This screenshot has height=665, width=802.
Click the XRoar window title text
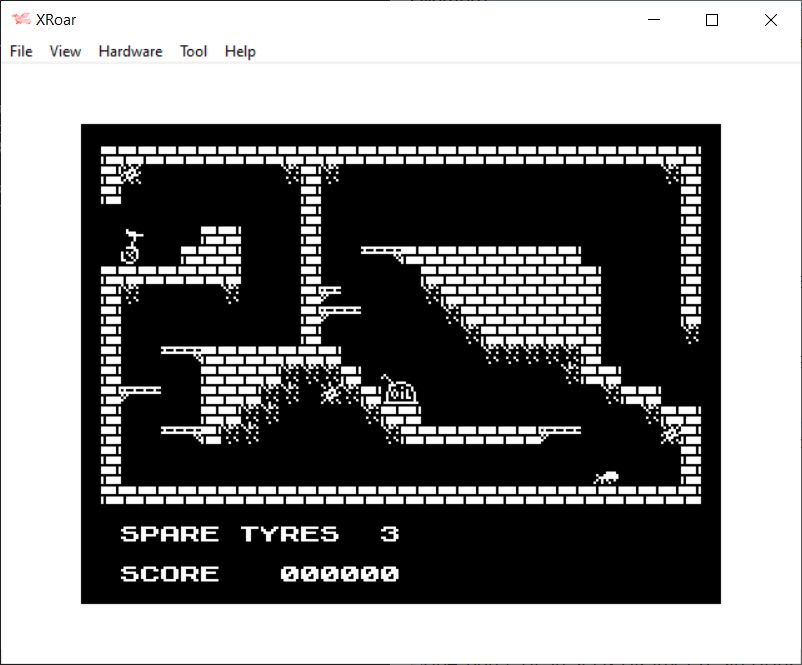(x=57, y=20)
